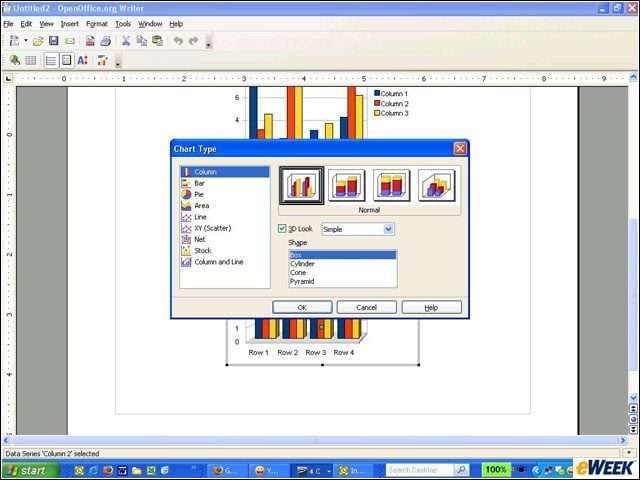640x480 pixels.
Task: Open the Window menu
Action: pyautogui.click(x=150, y=24)
